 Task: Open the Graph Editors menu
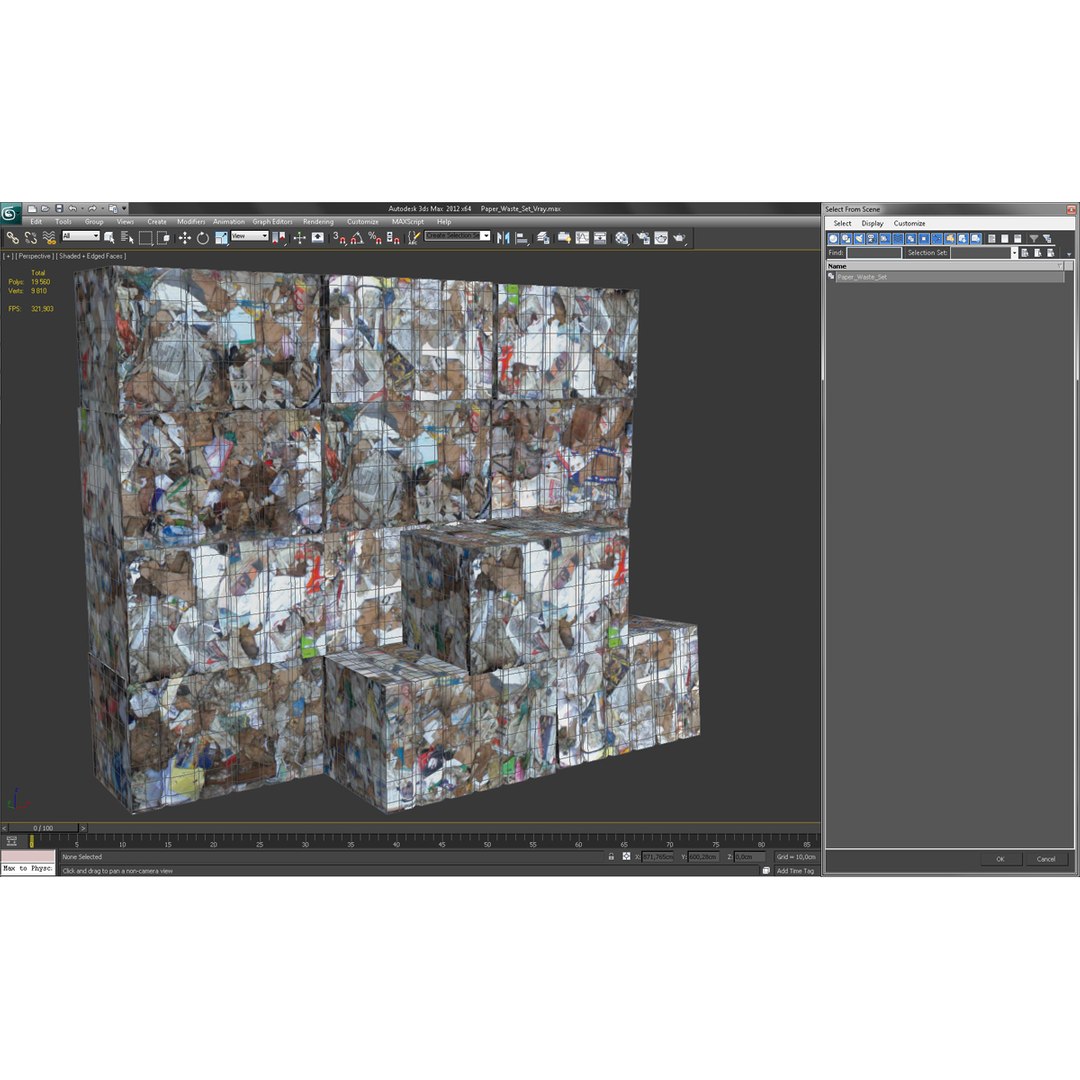pos(272,222)
